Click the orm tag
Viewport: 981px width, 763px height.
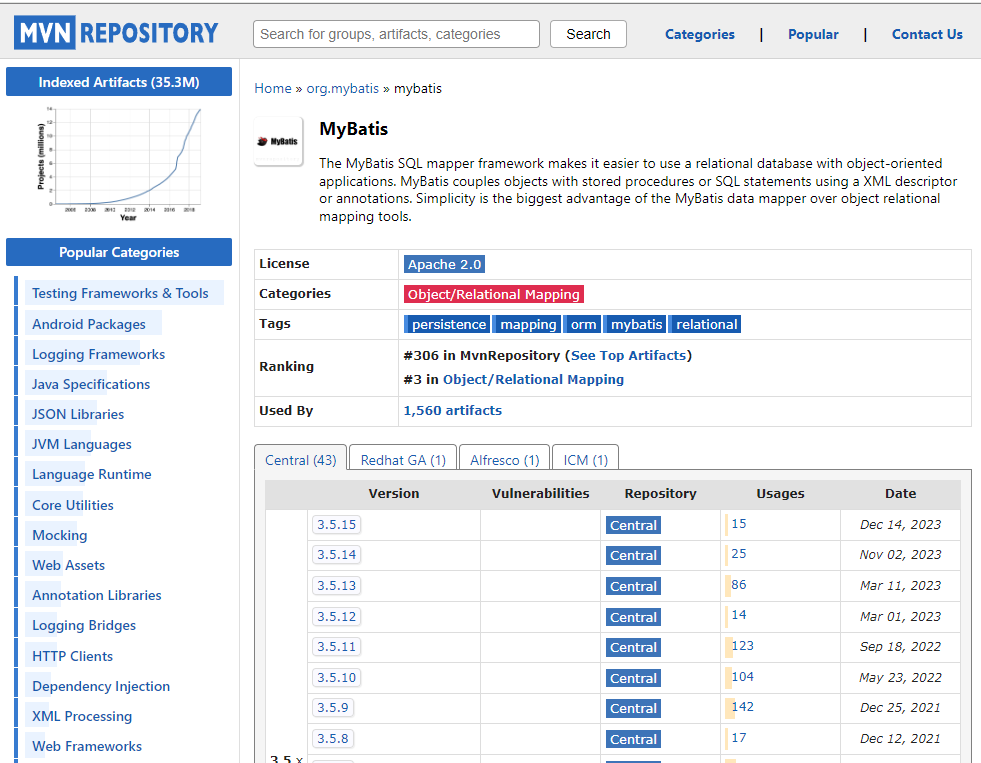click(582, 324)
